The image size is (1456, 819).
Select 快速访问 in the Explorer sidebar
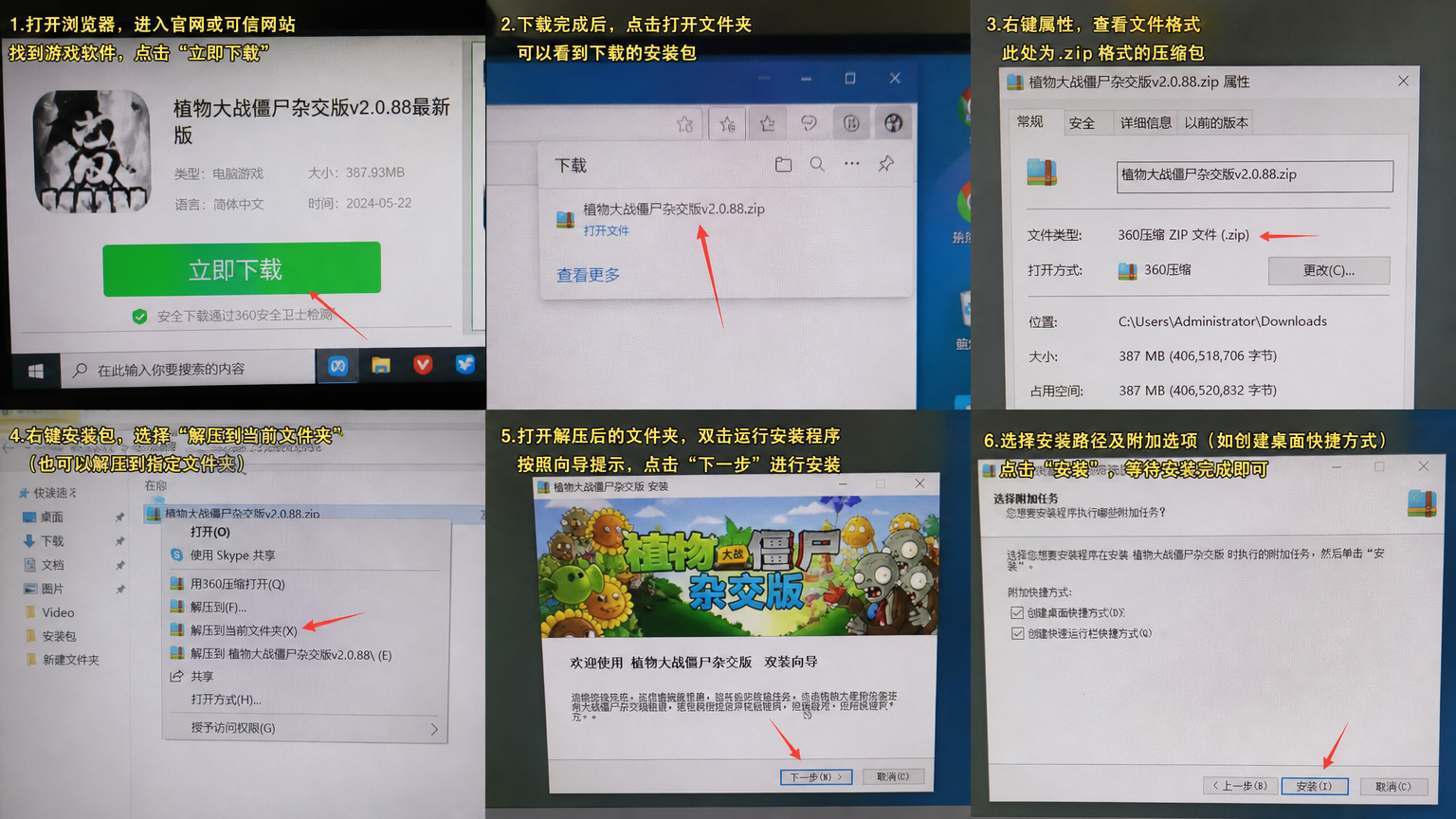(48, 493)
